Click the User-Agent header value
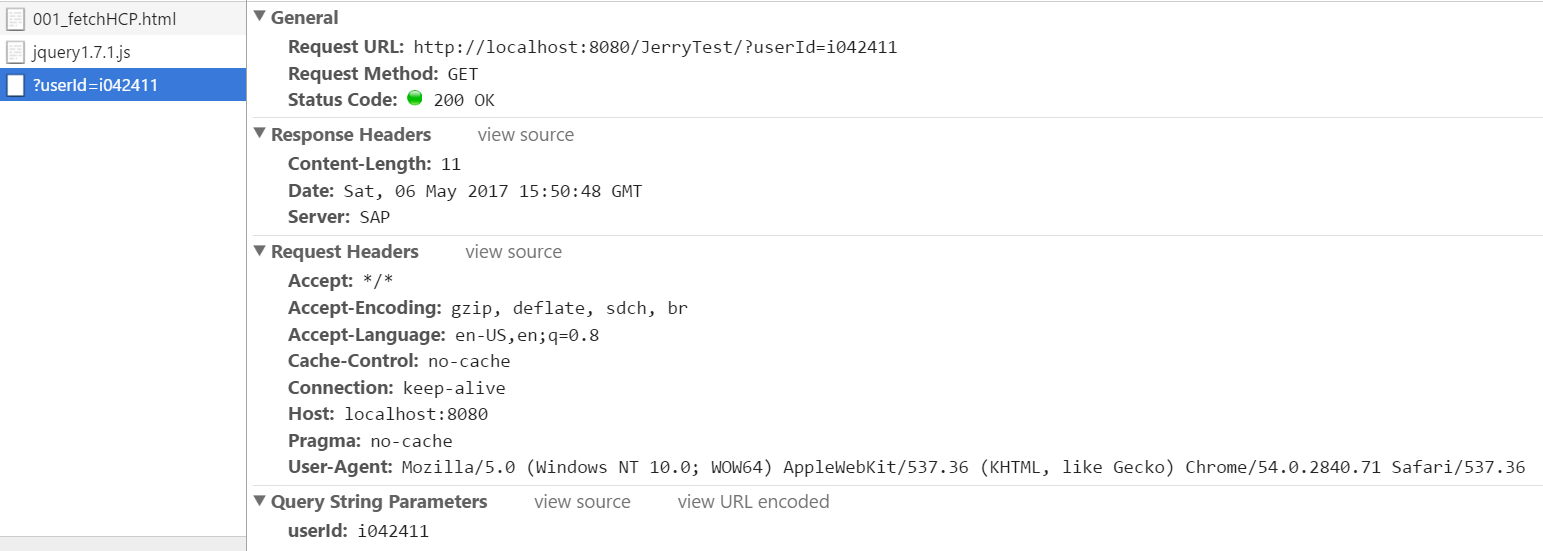Screen dimensions: 1543x551 [963, 467]
